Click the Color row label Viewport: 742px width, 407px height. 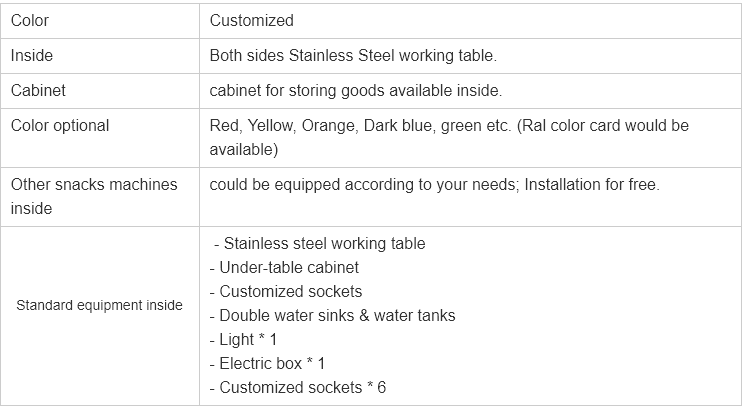pos(29,20)
